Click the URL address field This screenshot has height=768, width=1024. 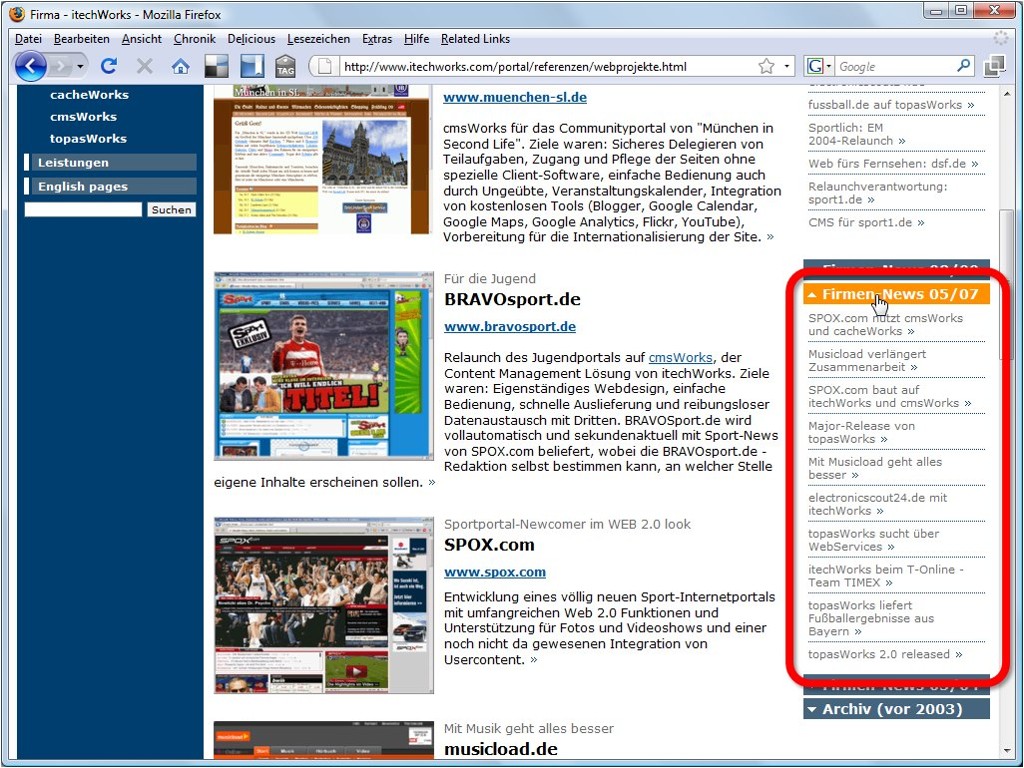[547, 67]
